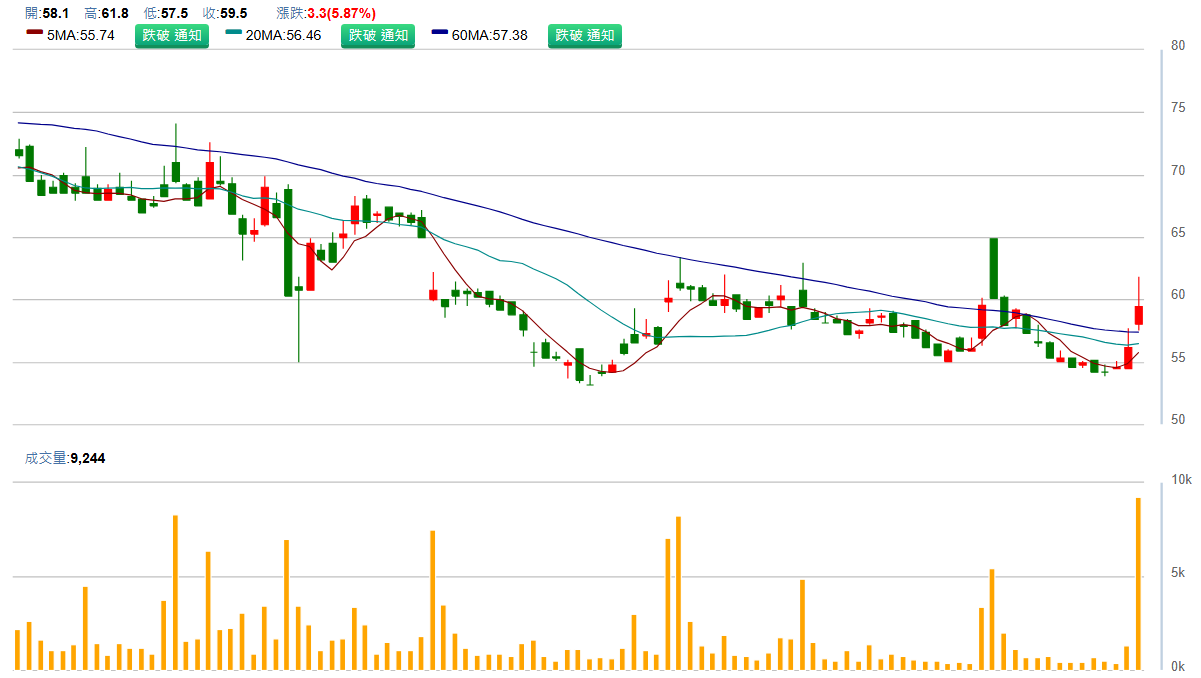This screenshot has width=1201, height=678.
Task: Click the teal 20MA legend swatch
Action: tap(234, 33)
